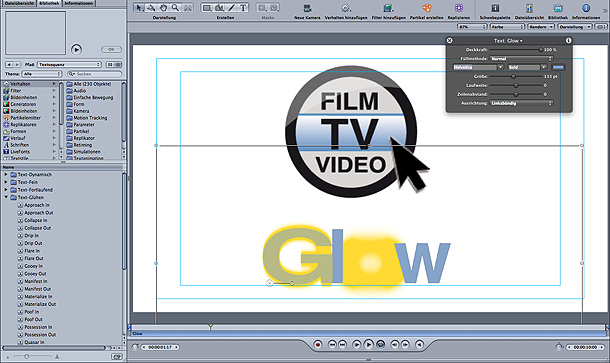Select the arrow selection tool
This screenshot has width=610, height=363.
point(139,8)
